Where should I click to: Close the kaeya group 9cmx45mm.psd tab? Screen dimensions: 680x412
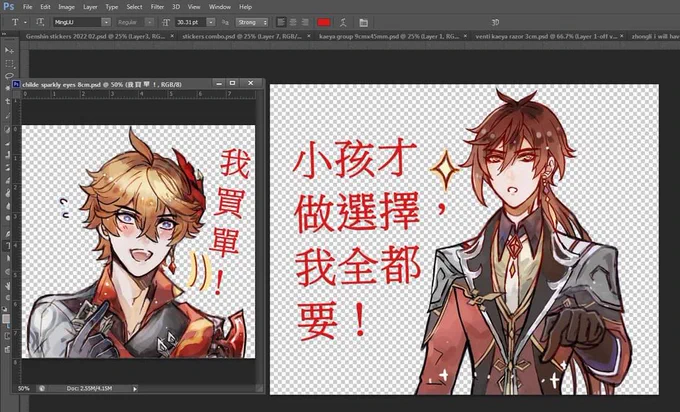pyautogui.click(x=465, y=36)
